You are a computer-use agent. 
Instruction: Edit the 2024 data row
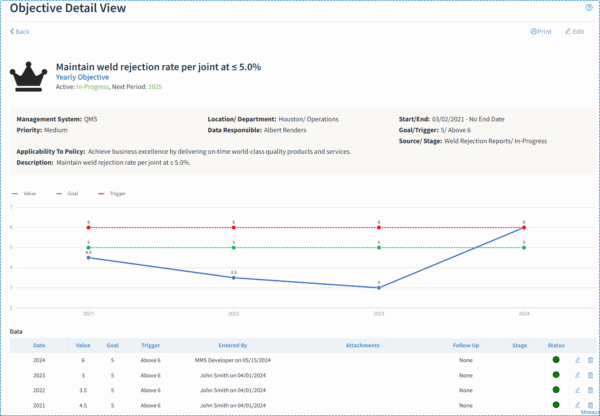577,360
